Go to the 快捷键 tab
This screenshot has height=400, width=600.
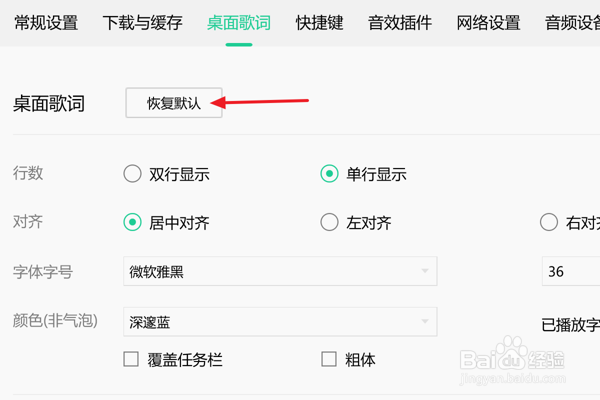(x=320, y=23)
